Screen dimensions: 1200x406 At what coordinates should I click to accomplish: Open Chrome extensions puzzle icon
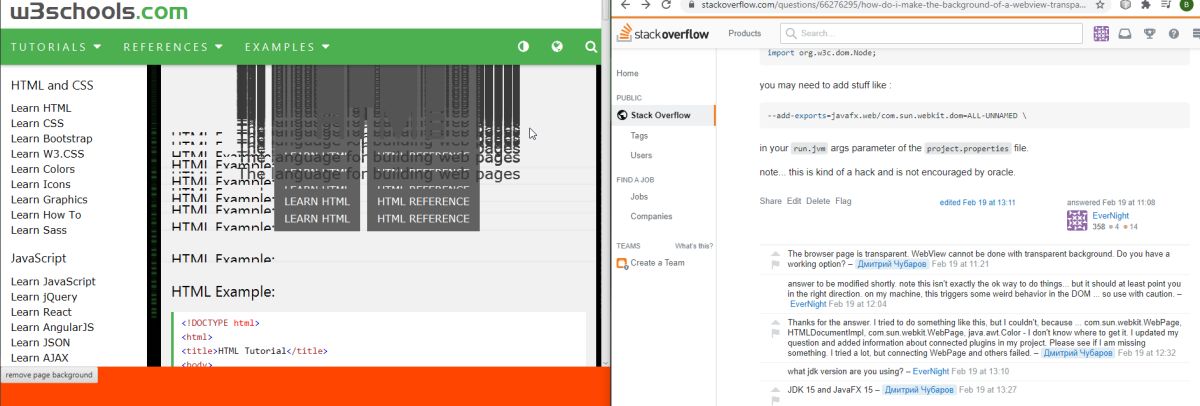point(1145,5)
